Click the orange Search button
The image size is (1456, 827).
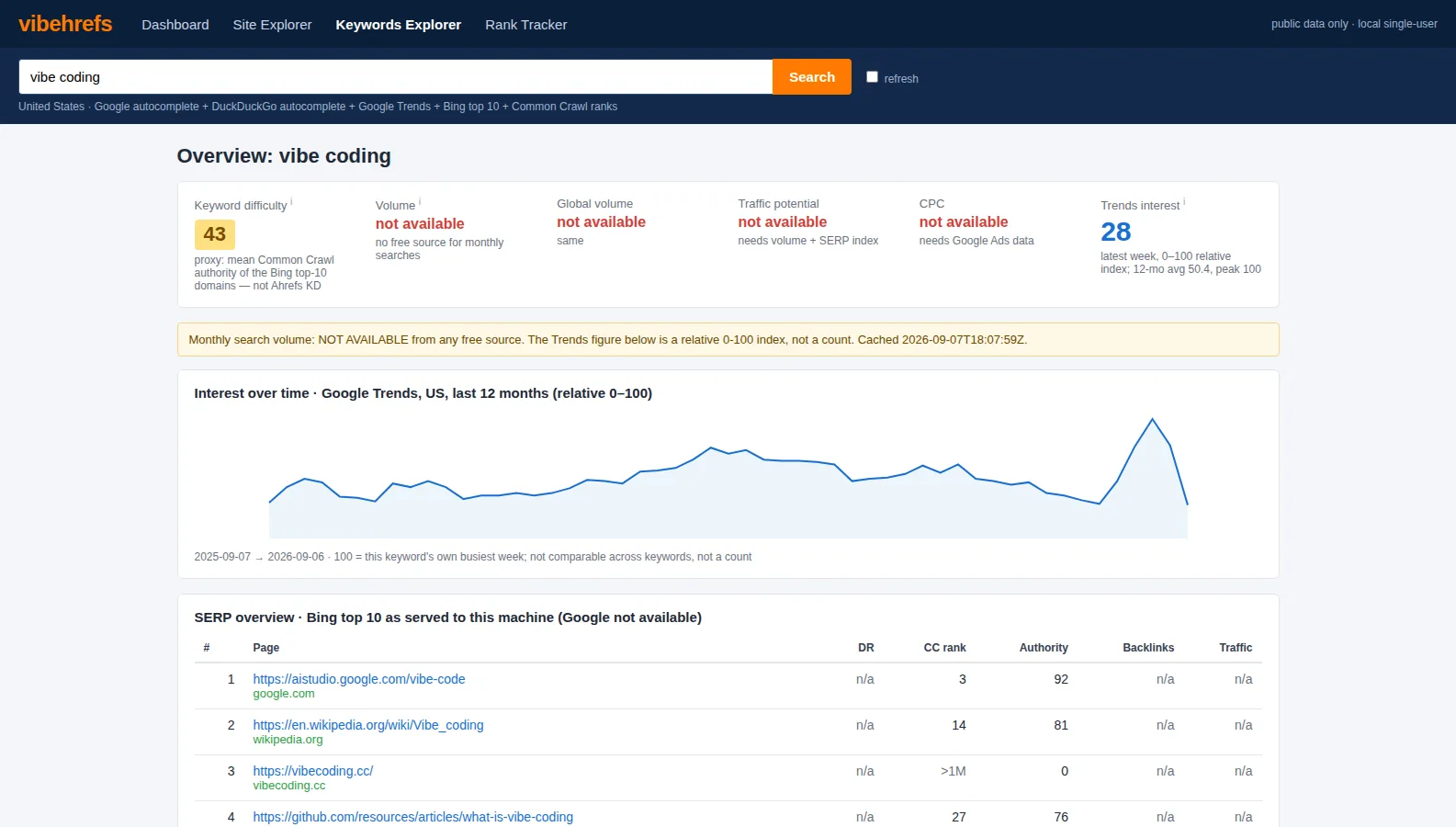812,77
